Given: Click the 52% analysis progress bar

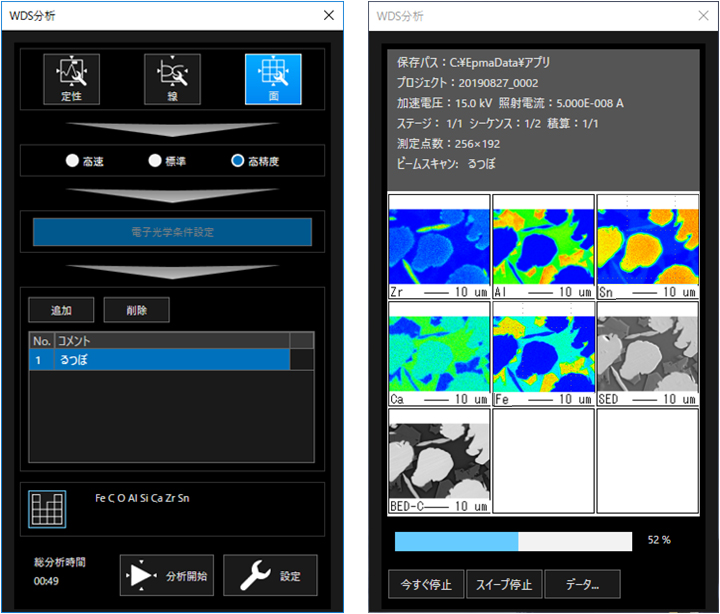Looking at the screenshot, I should click(x=513, y=541).
